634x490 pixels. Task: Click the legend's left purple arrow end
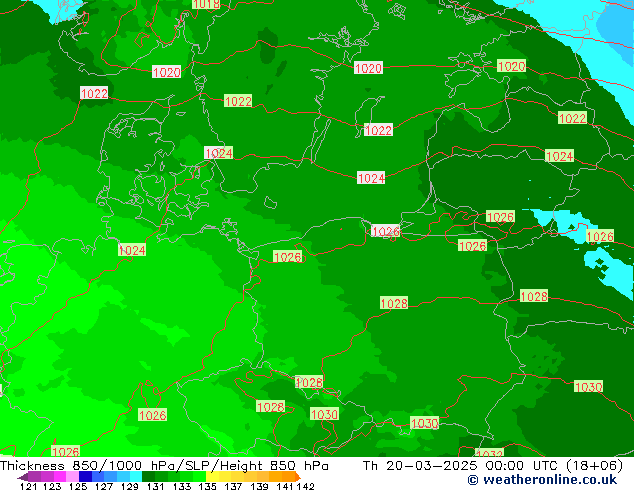pyautogui.click(x=23, y=477)
